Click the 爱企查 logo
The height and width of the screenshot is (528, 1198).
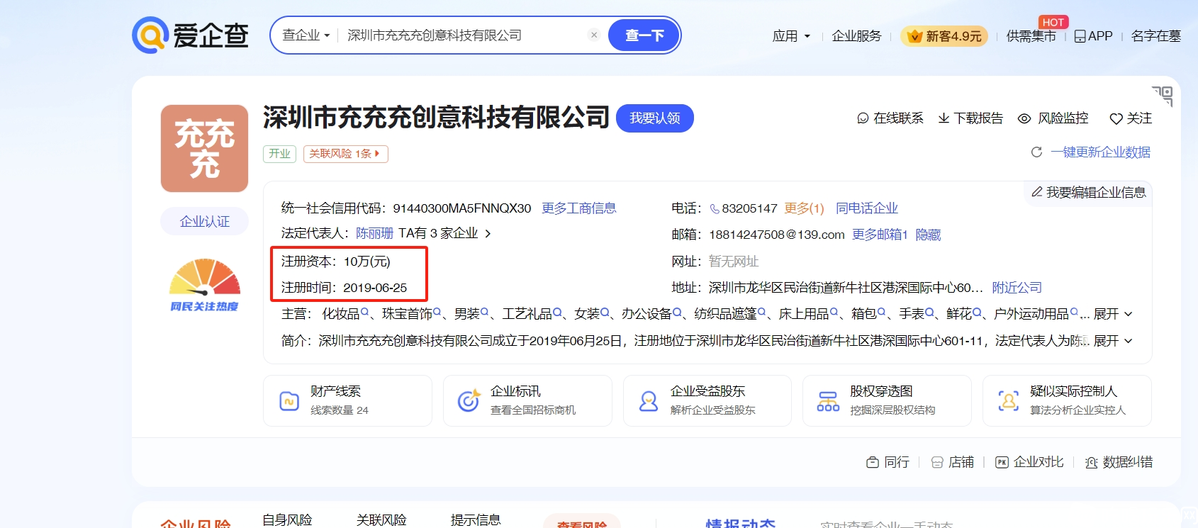[x=190, y=35]
